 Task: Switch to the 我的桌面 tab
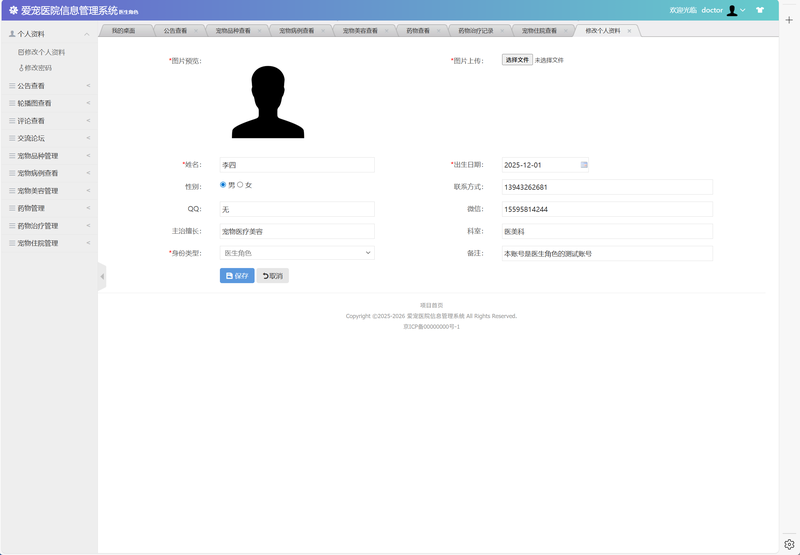point(123,31)
